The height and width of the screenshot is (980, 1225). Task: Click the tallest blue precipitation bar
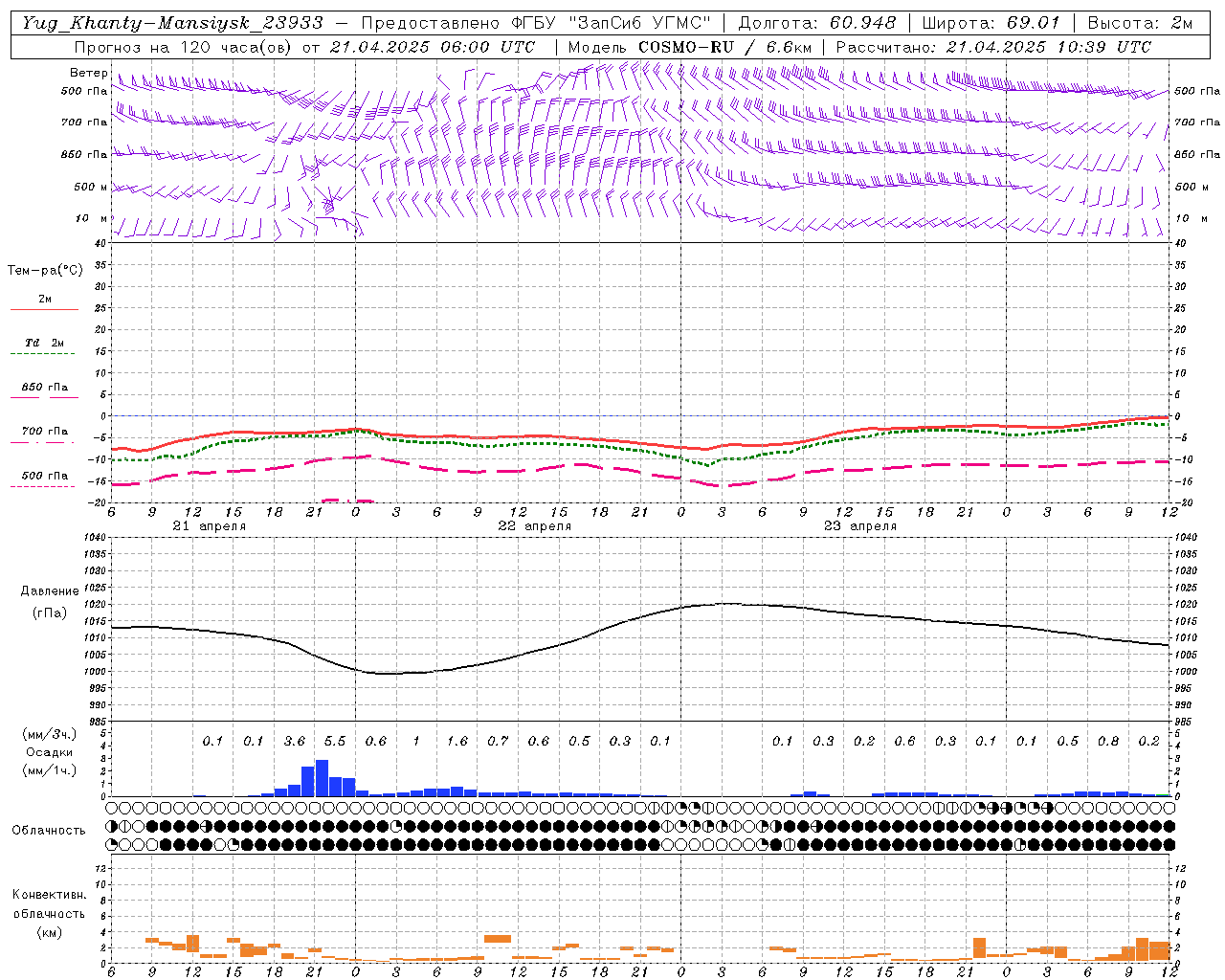(322, 778)
